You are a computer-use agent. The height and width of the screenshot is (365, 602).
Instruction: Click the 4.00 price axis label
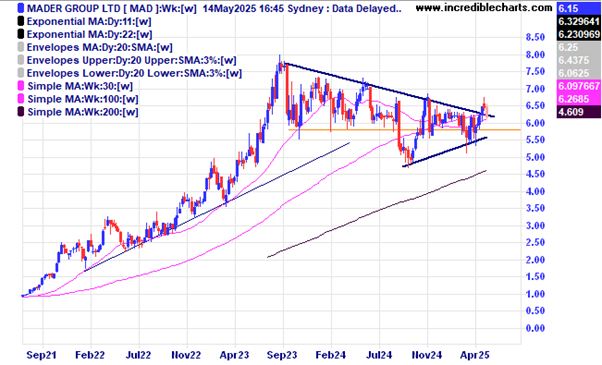click(535, 192)
